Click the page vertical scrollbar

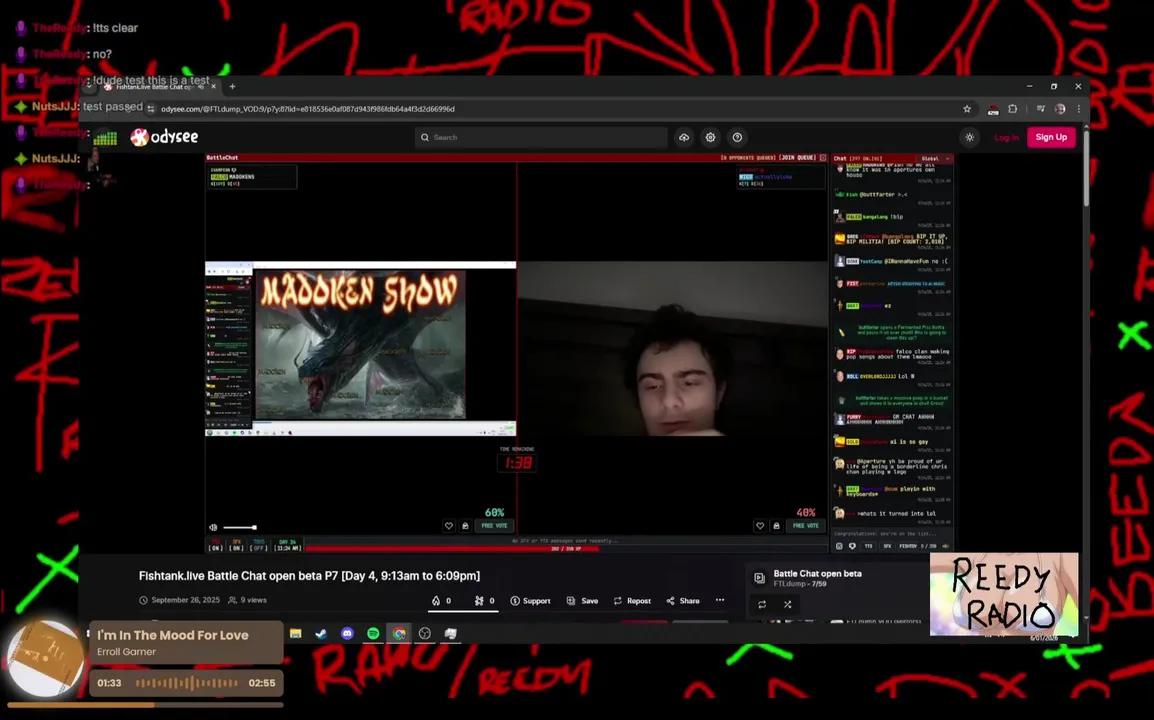tap(1085, 168)
